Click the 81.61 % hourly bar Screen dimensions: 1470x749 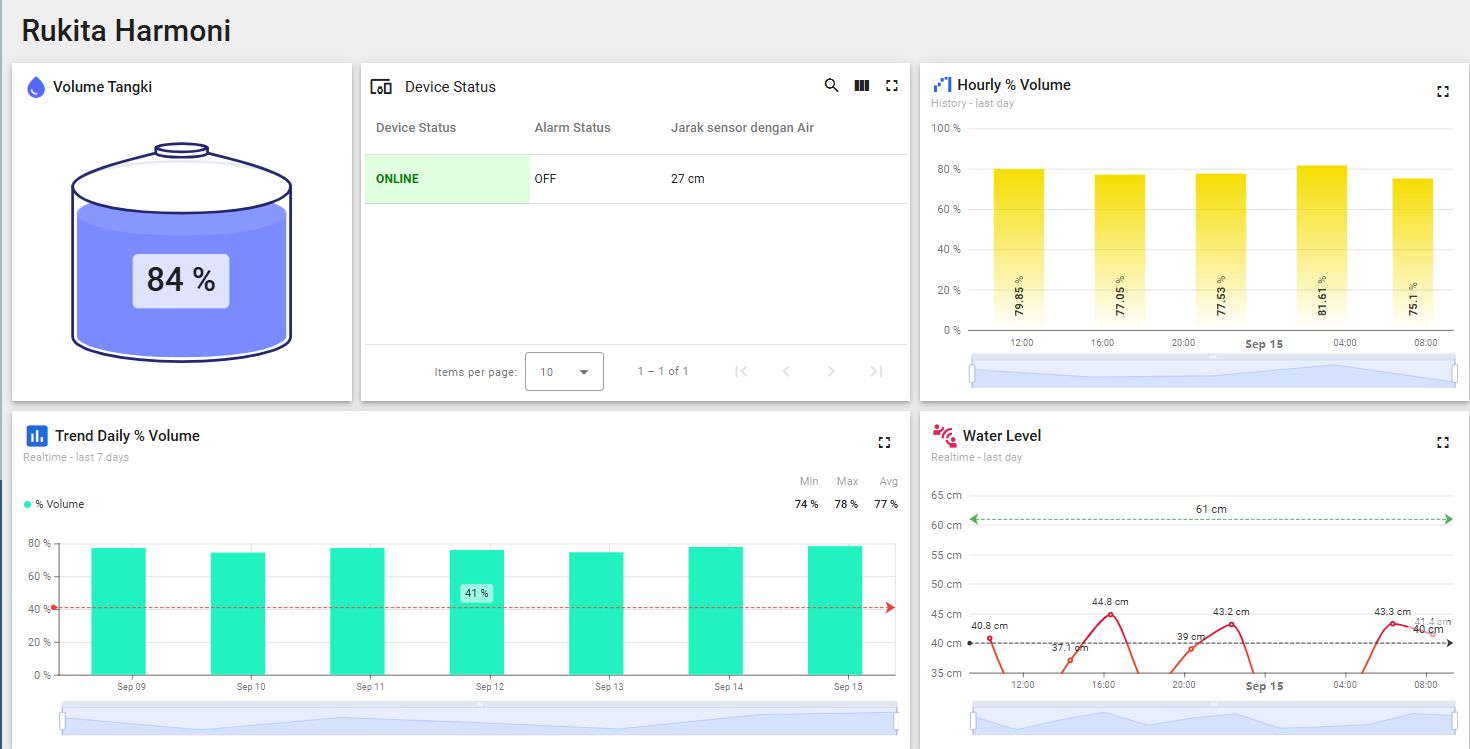(1322, 247)
